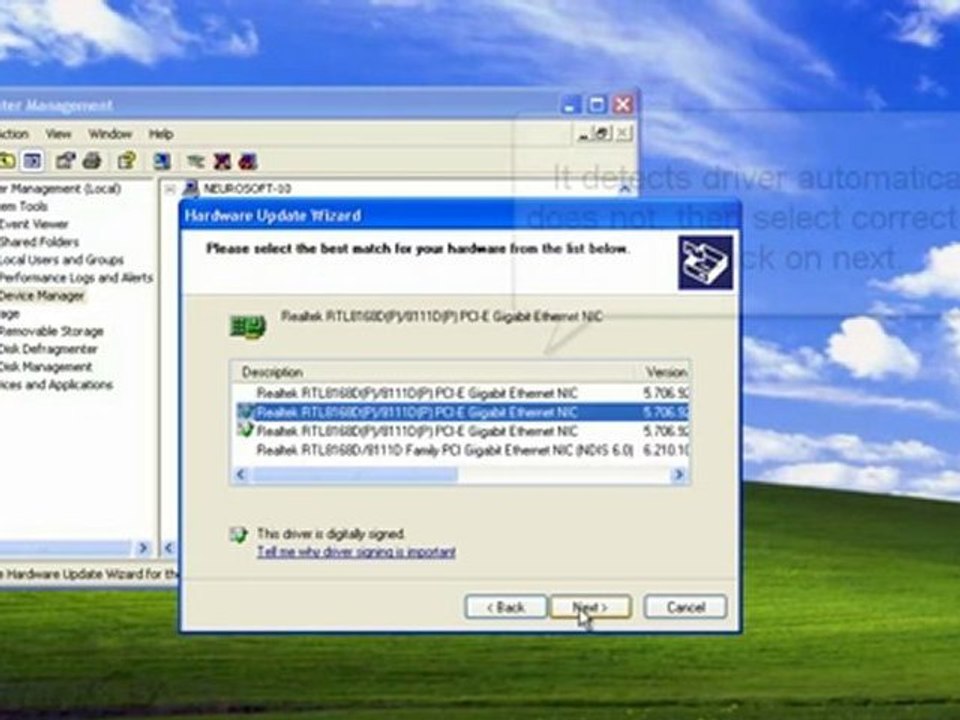This screenshot has height=720, width=960.
Task: Toggle the Show/Hide Console Tree toolbar icon
Action: click(x=32, y=161)
